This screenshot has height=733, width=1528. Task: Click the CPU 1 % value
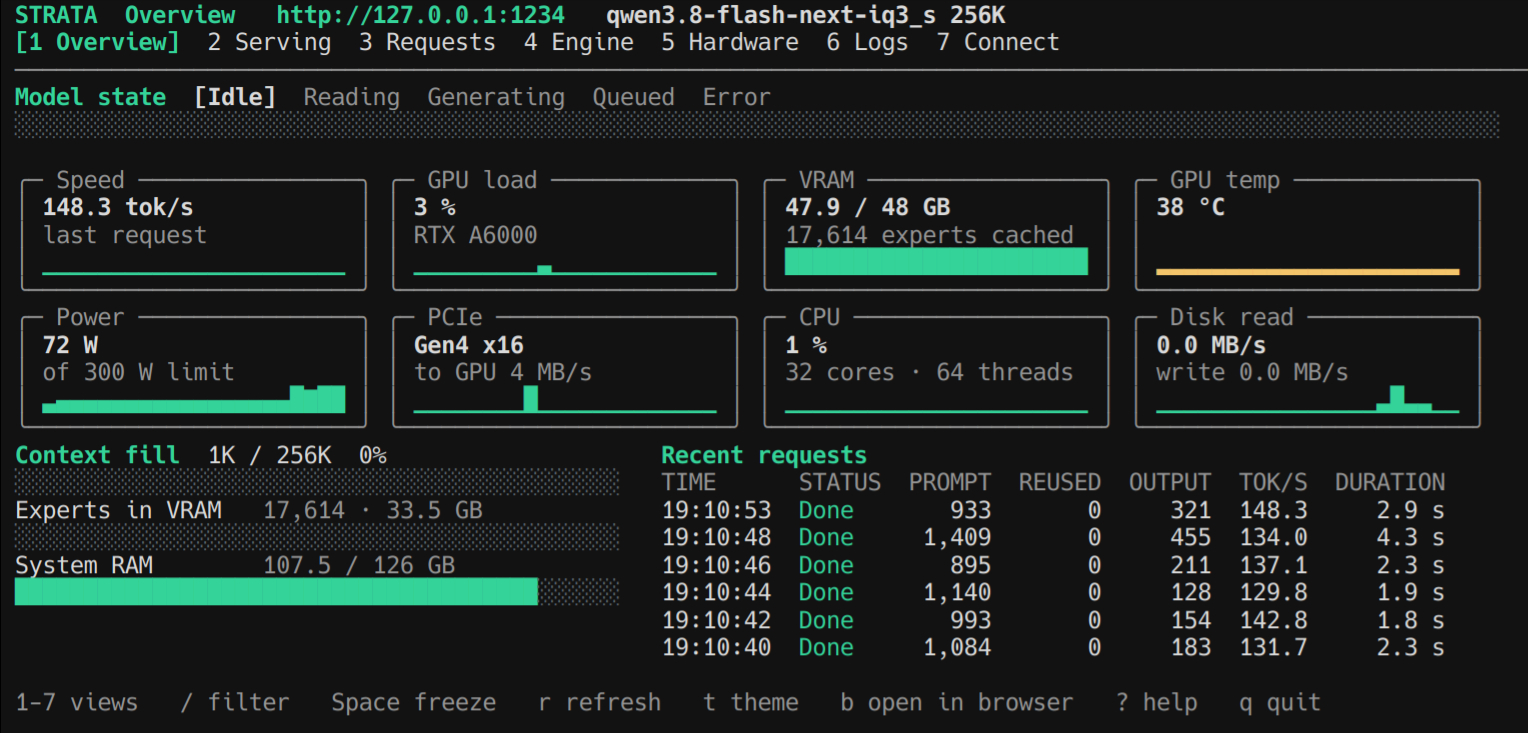[x=806, y=345]
